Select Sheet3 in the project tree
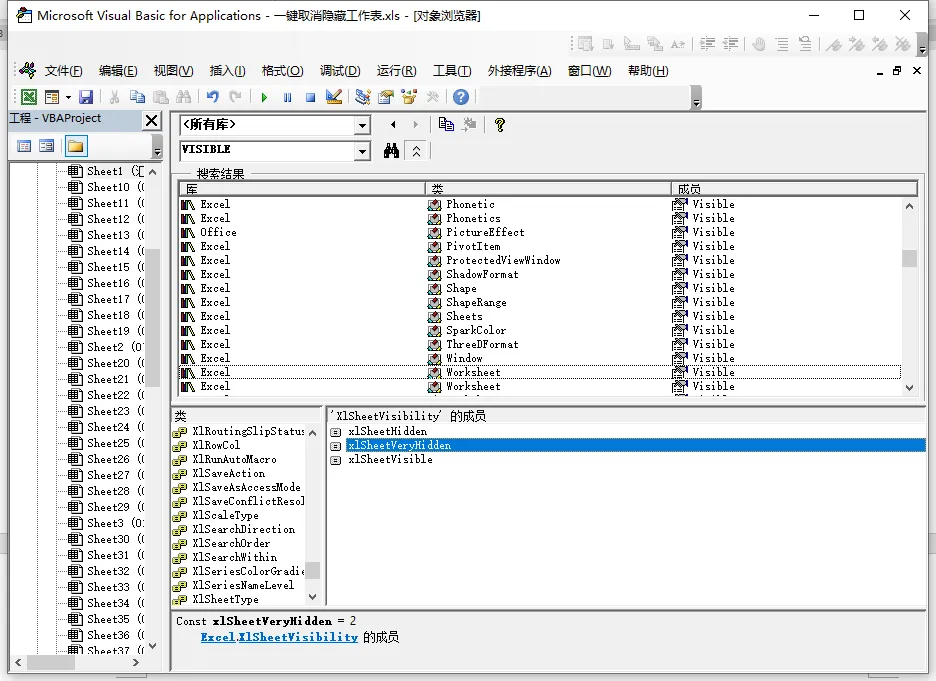936x681 pixels. pos(105,523)
